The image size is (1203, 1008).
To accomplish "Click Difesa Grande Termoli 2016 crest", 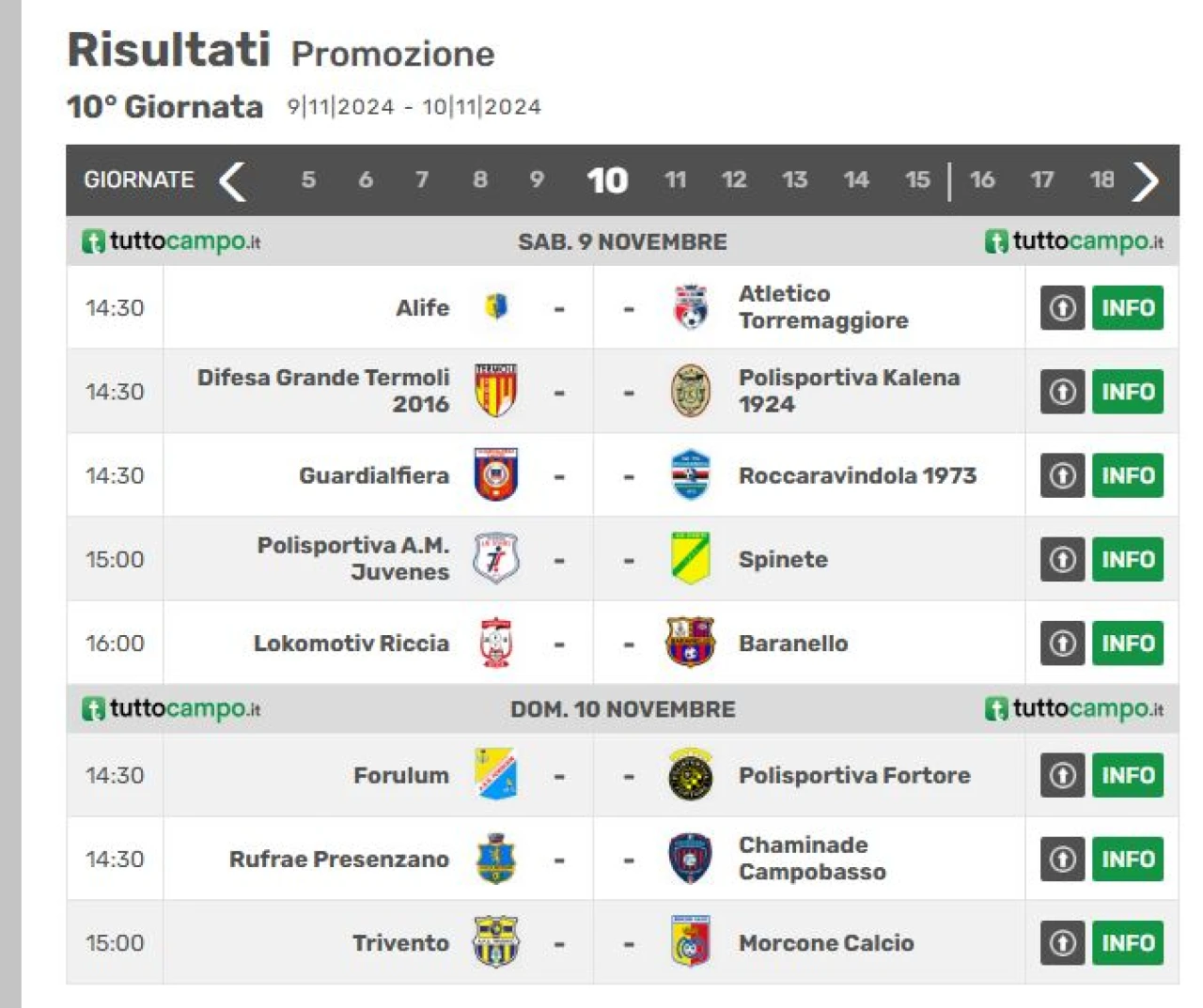I will (495, 391).
